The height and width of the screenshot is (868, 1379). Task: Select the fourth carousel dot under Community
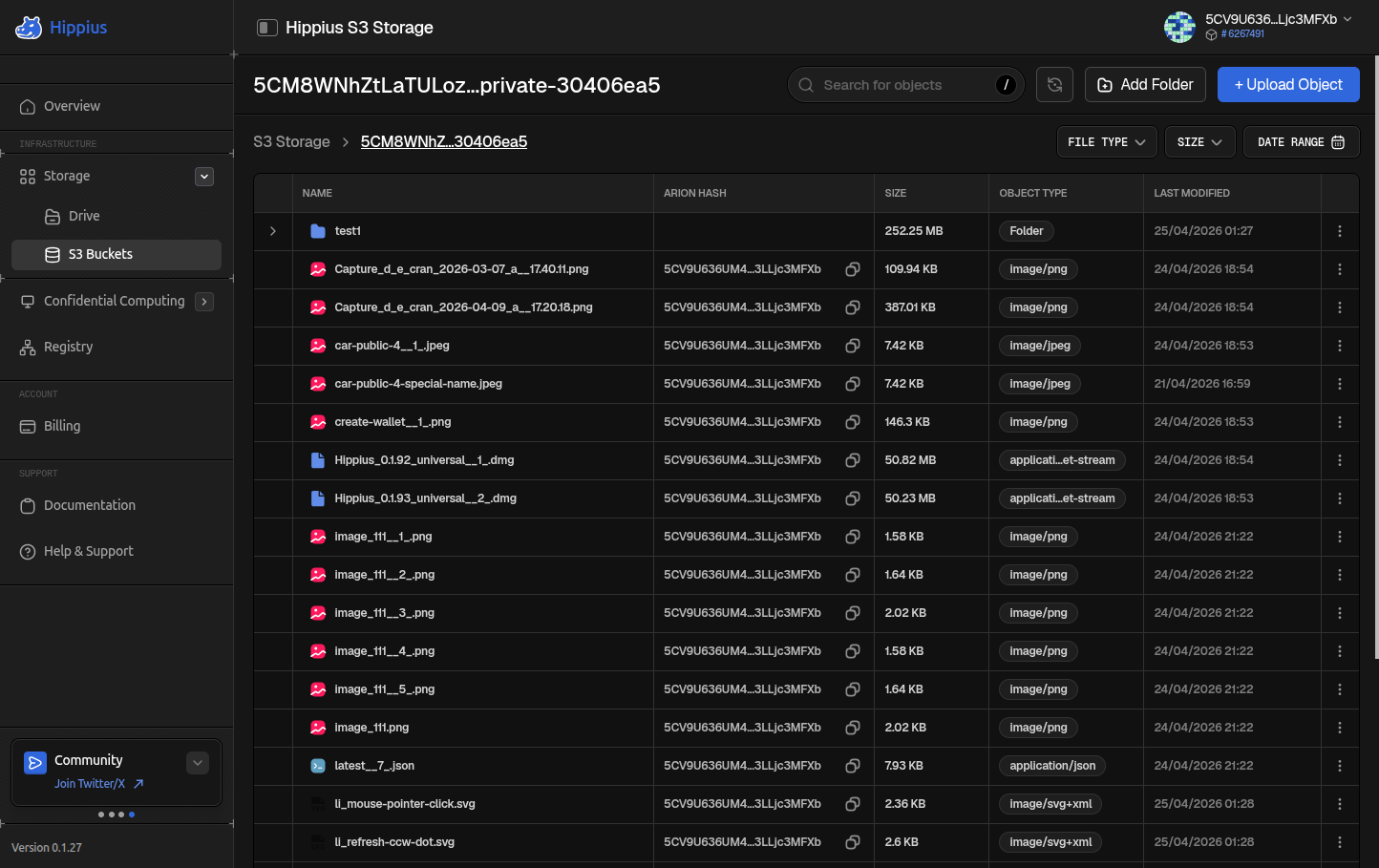132,815
